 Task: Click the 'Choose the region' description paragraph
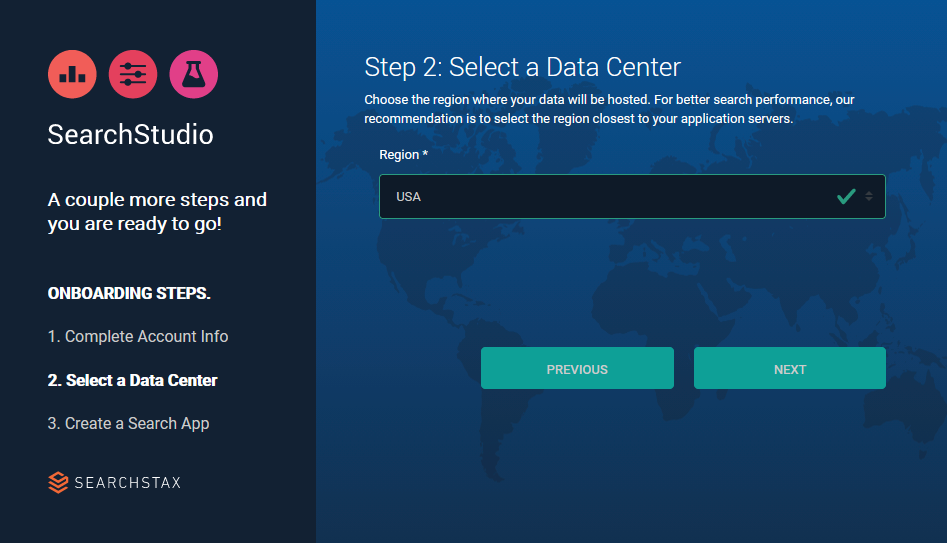click(609, 109)
